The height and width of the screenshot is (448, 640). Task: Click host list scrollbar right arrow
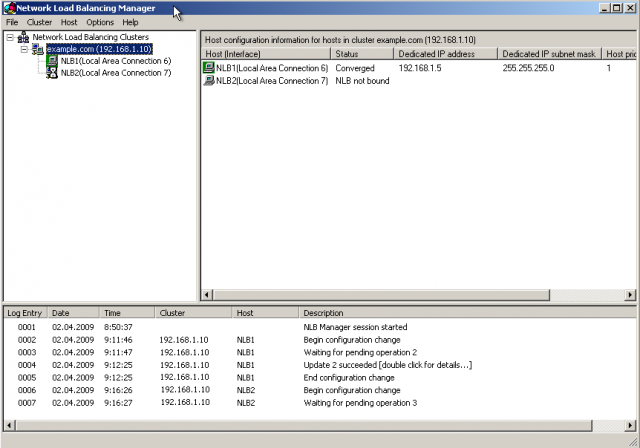630,295
